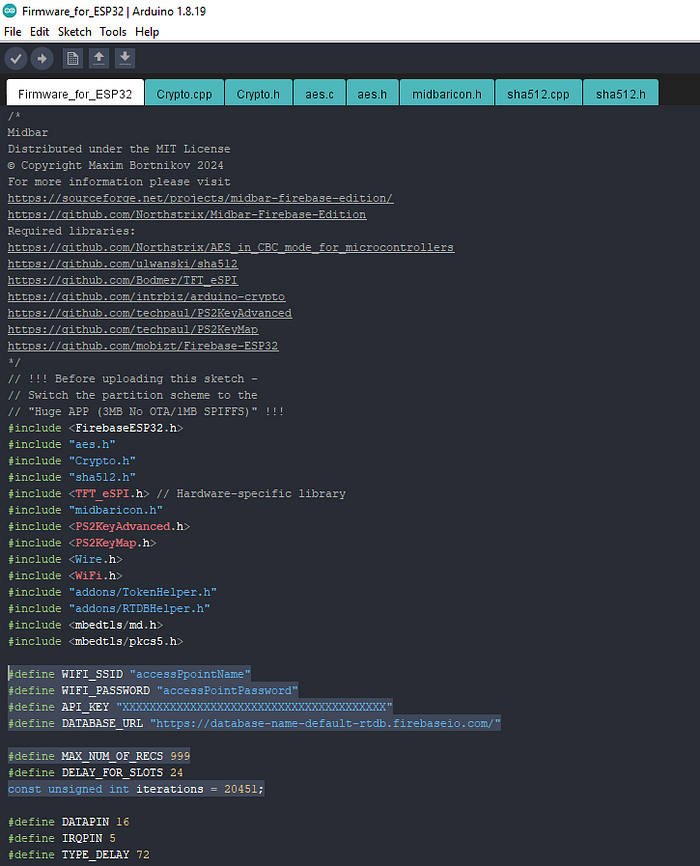Image resolution: width=700 pixels, height=866 pixels.
Task: Click the Arduino logo in the title bar
Action: [x=10, y=10]
